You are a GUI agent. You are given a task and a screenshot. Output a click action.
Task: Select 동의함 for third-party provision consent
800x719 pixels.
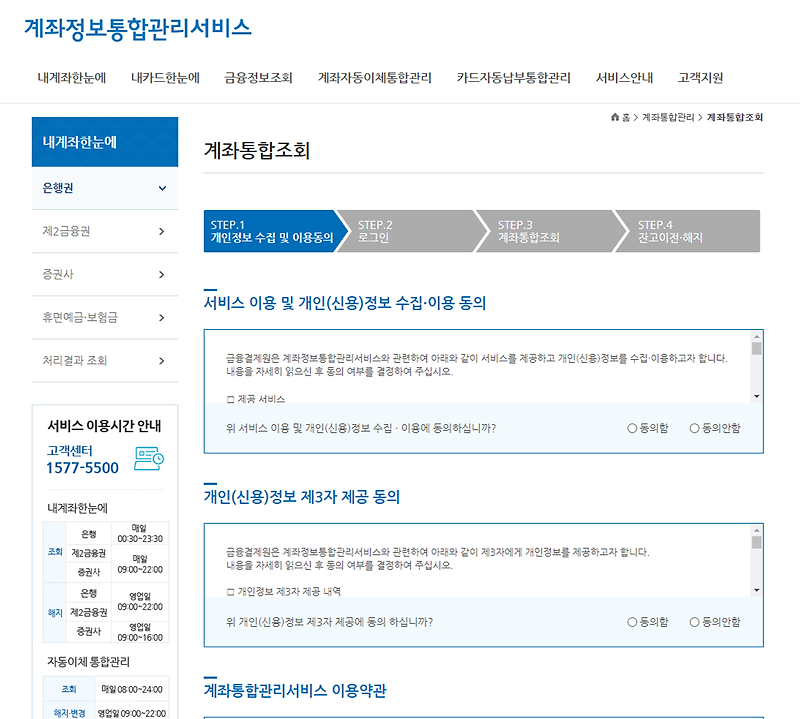pyautogui.click(x=632, y=622)
